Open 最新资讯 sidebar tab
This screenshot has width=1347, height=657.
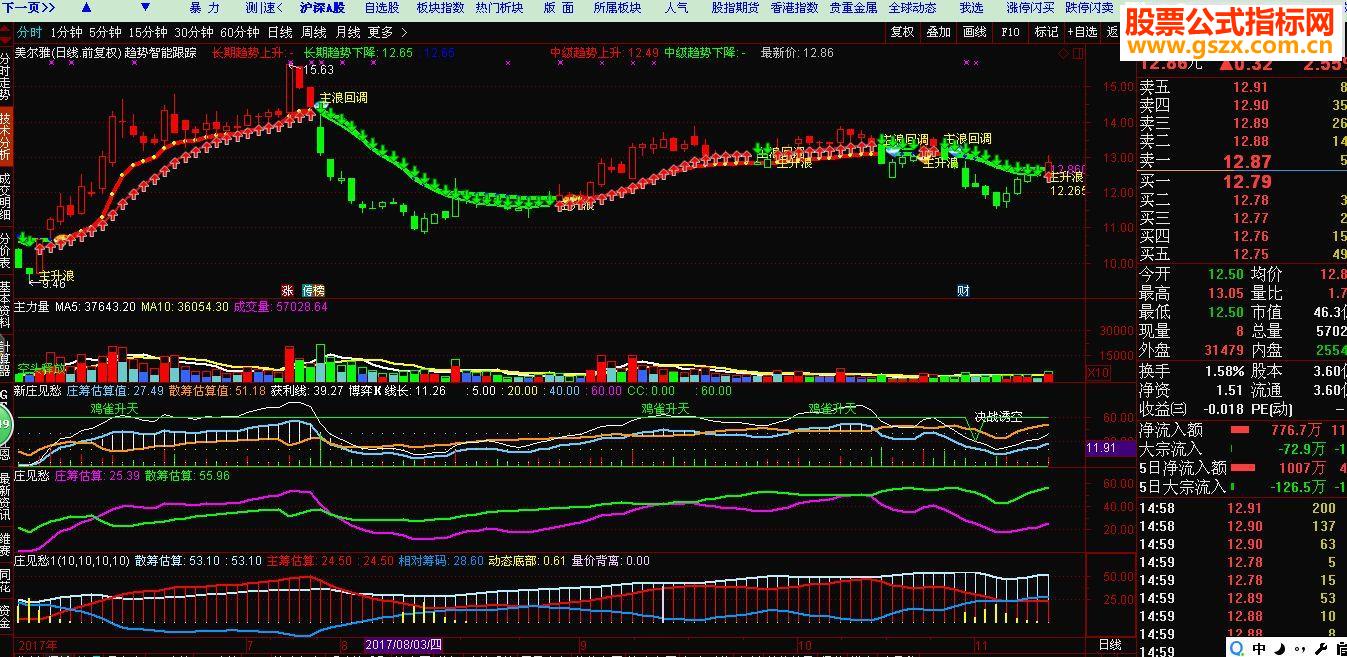(5, 497)
